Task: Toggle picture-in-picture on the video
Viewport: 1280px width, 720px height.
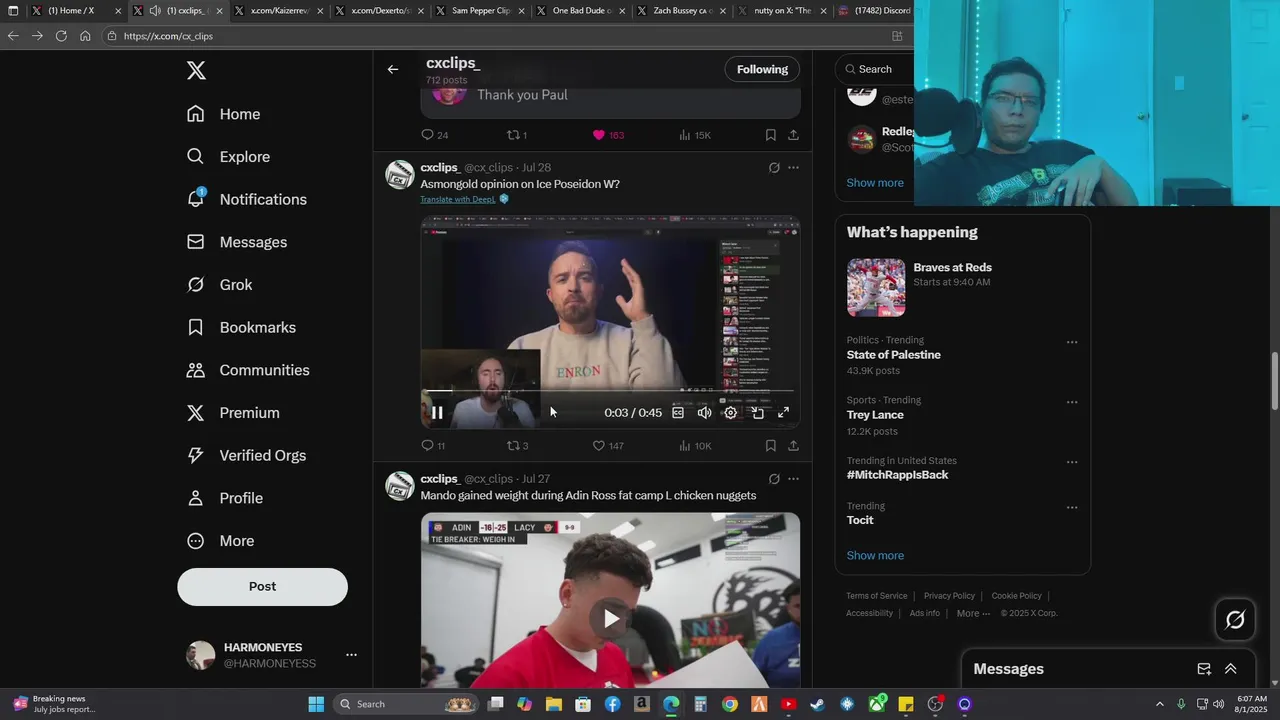Action: click(758, 413)
